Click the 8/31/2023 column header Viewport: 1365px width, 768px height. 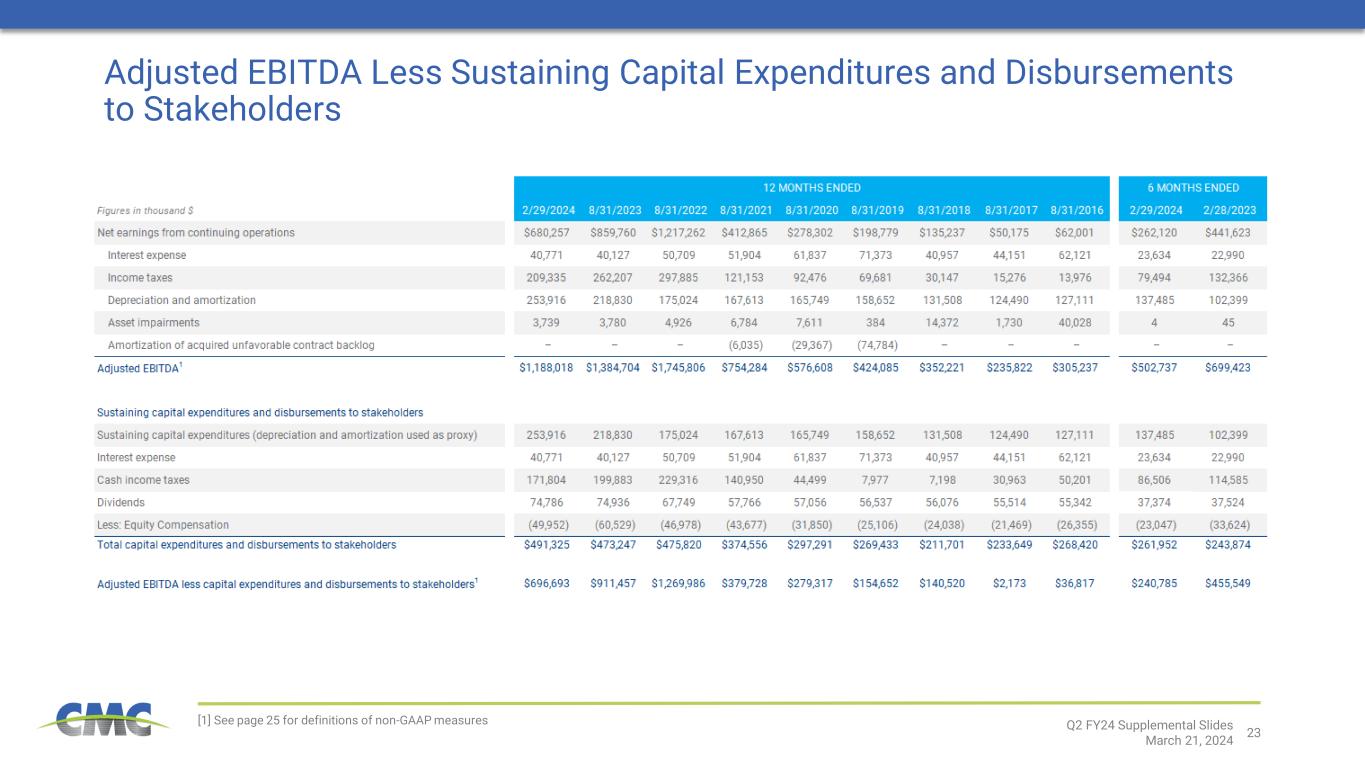(x=614, y=211)
